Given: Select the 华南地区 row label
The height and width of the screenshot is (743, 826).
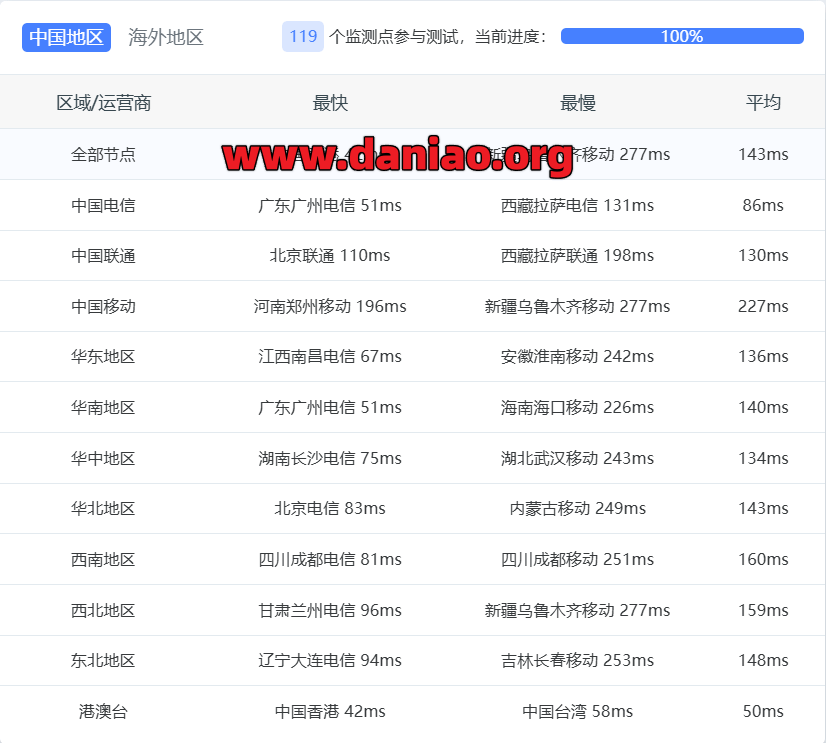Looking at the screenshot, I should point(103,407).
